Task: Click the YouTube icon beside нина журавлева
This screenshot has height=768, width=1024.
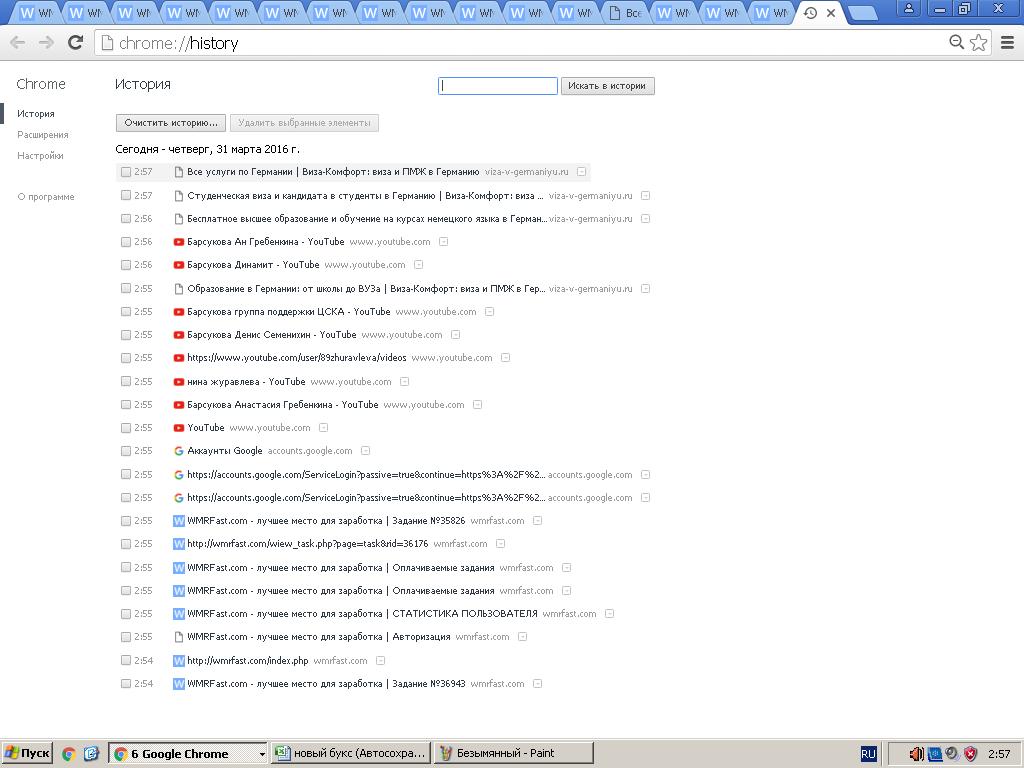Action: click(x=178, y=382)
